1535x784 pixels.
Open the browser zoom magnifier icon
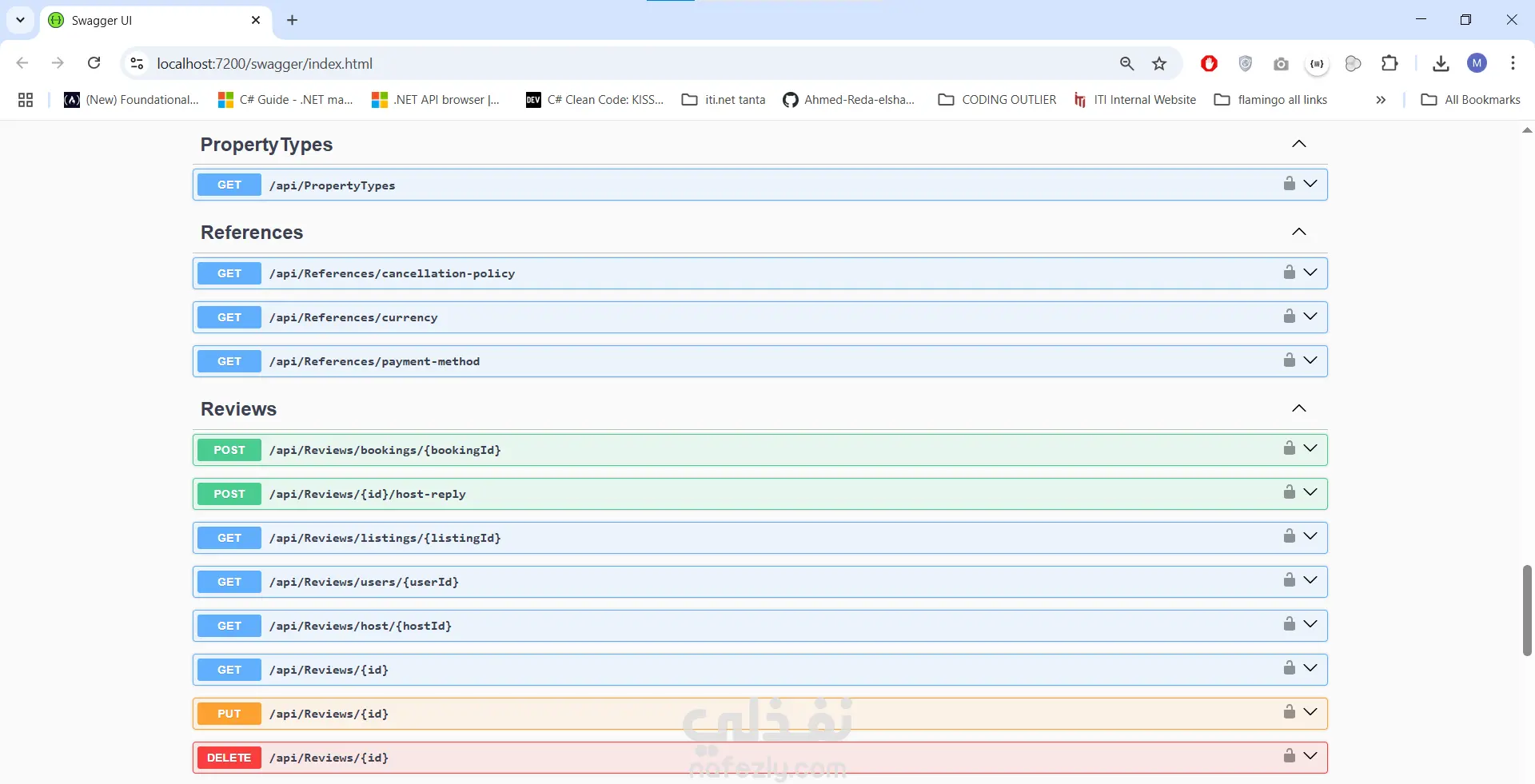click(1126, 64)
